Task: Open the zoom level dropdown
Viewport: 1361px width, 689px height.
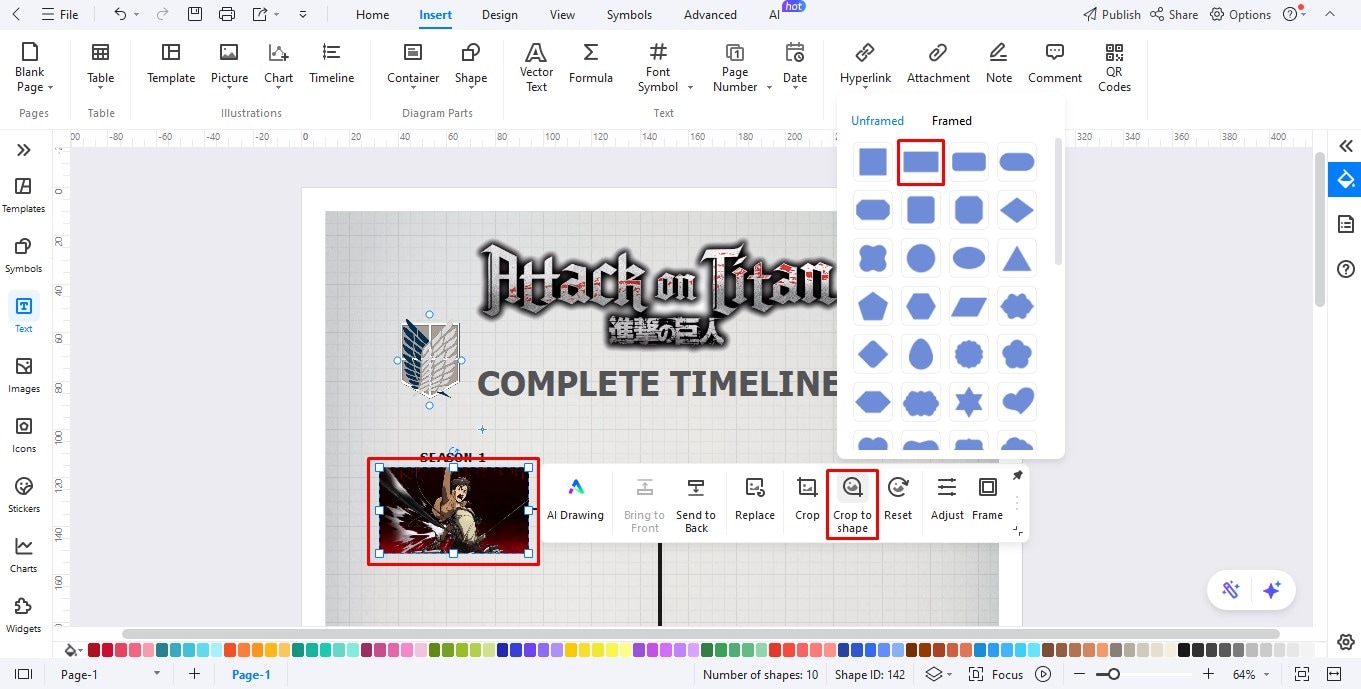Action: coord(1267,675)
